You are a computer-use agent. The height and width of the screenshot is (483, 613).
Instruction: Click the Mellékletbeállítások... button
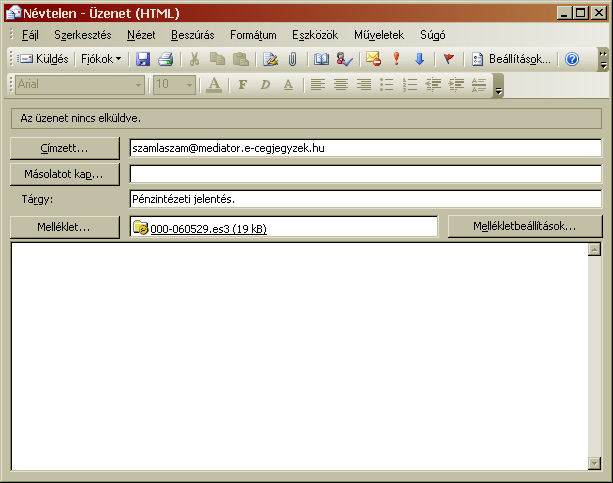[525, 227]
